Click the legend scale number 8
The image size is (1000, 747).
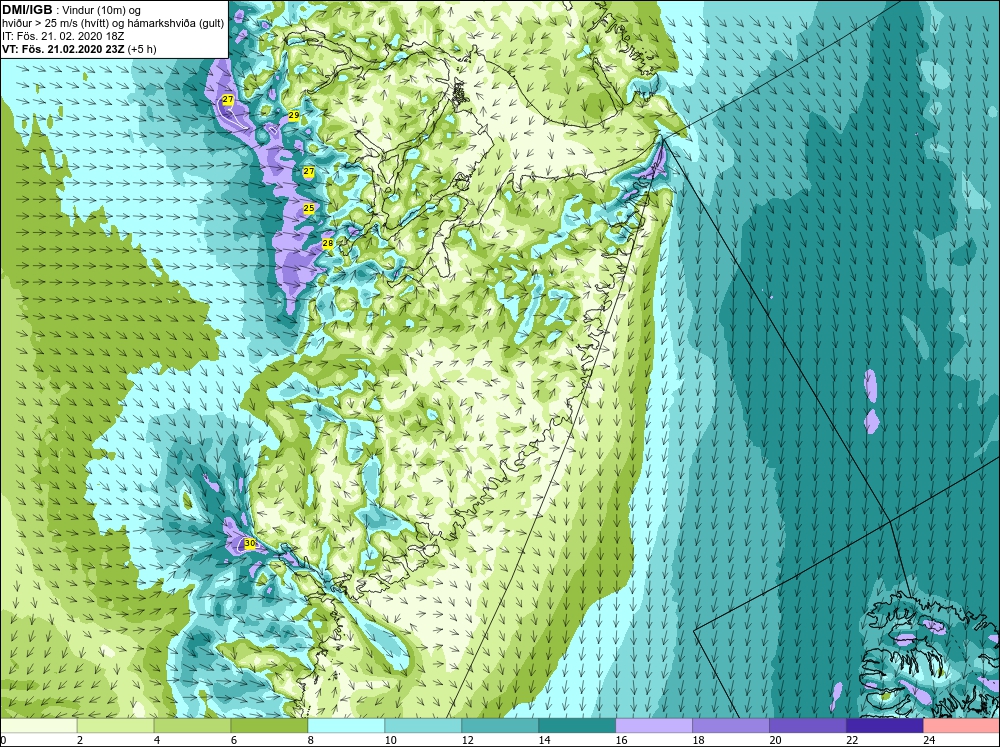pos(311,740)
